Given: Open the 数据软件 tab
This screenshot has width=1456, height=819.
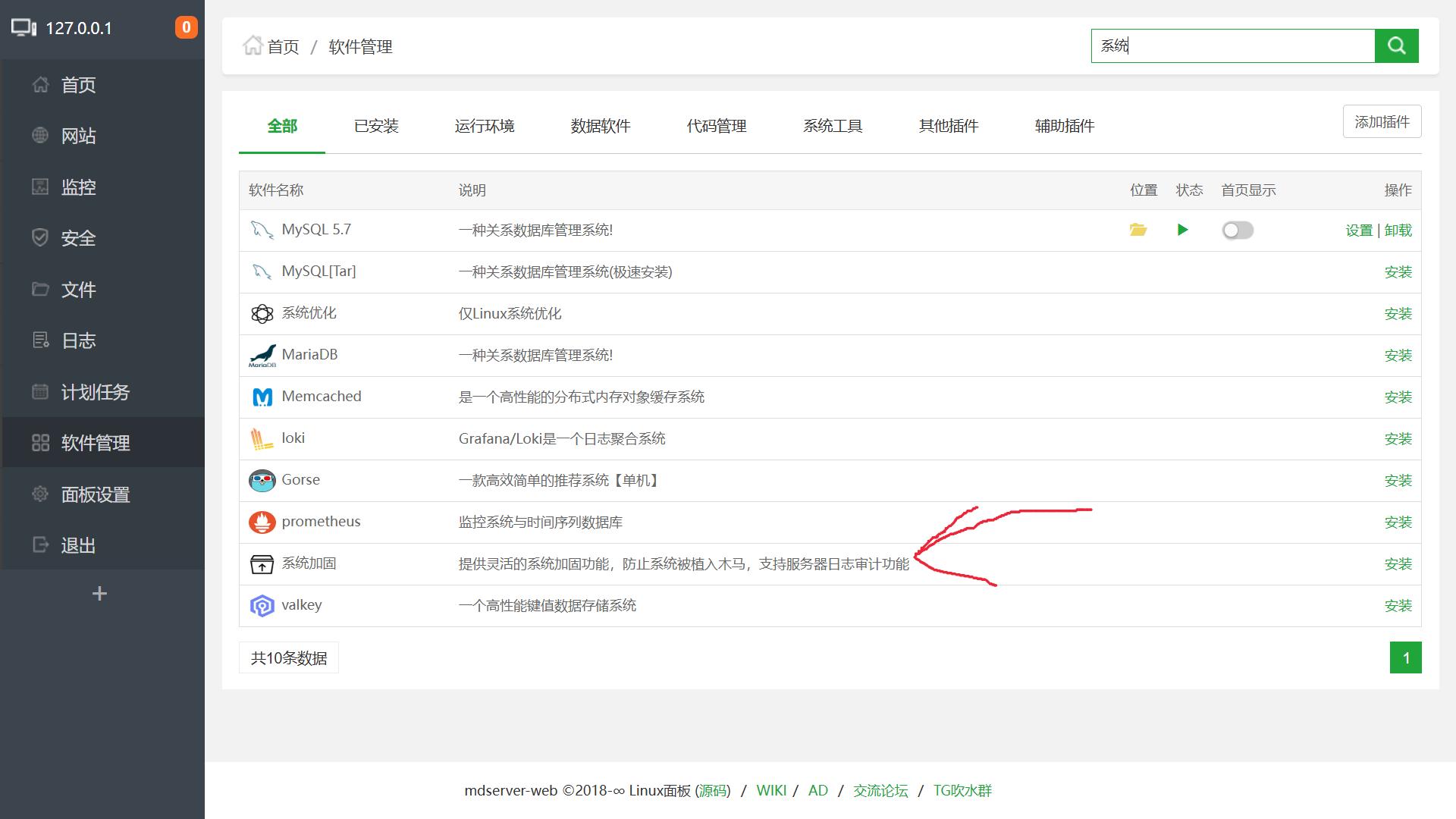Looking at the screenshot, I should pos(600,126).
